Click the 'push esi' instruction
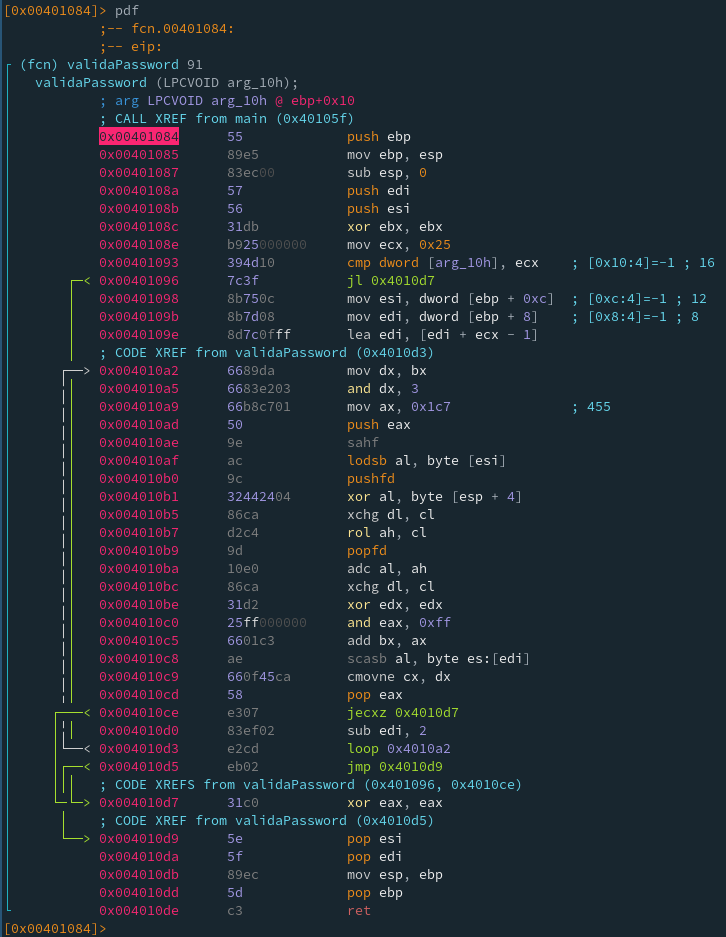 pyautogui.click(x=379, y=209)
